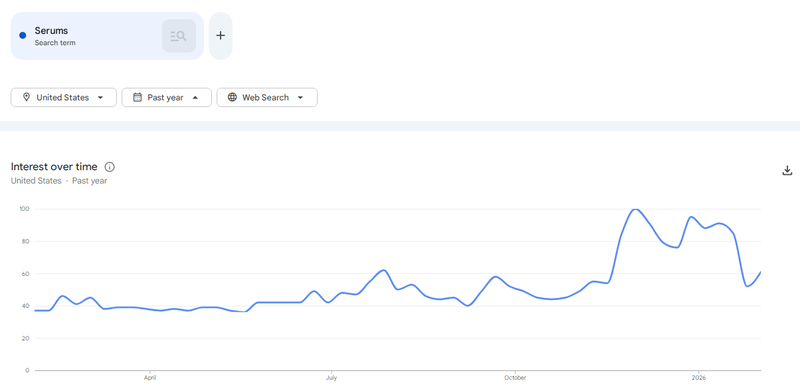Open the Web Search type dropdown

tap(267, 97)
